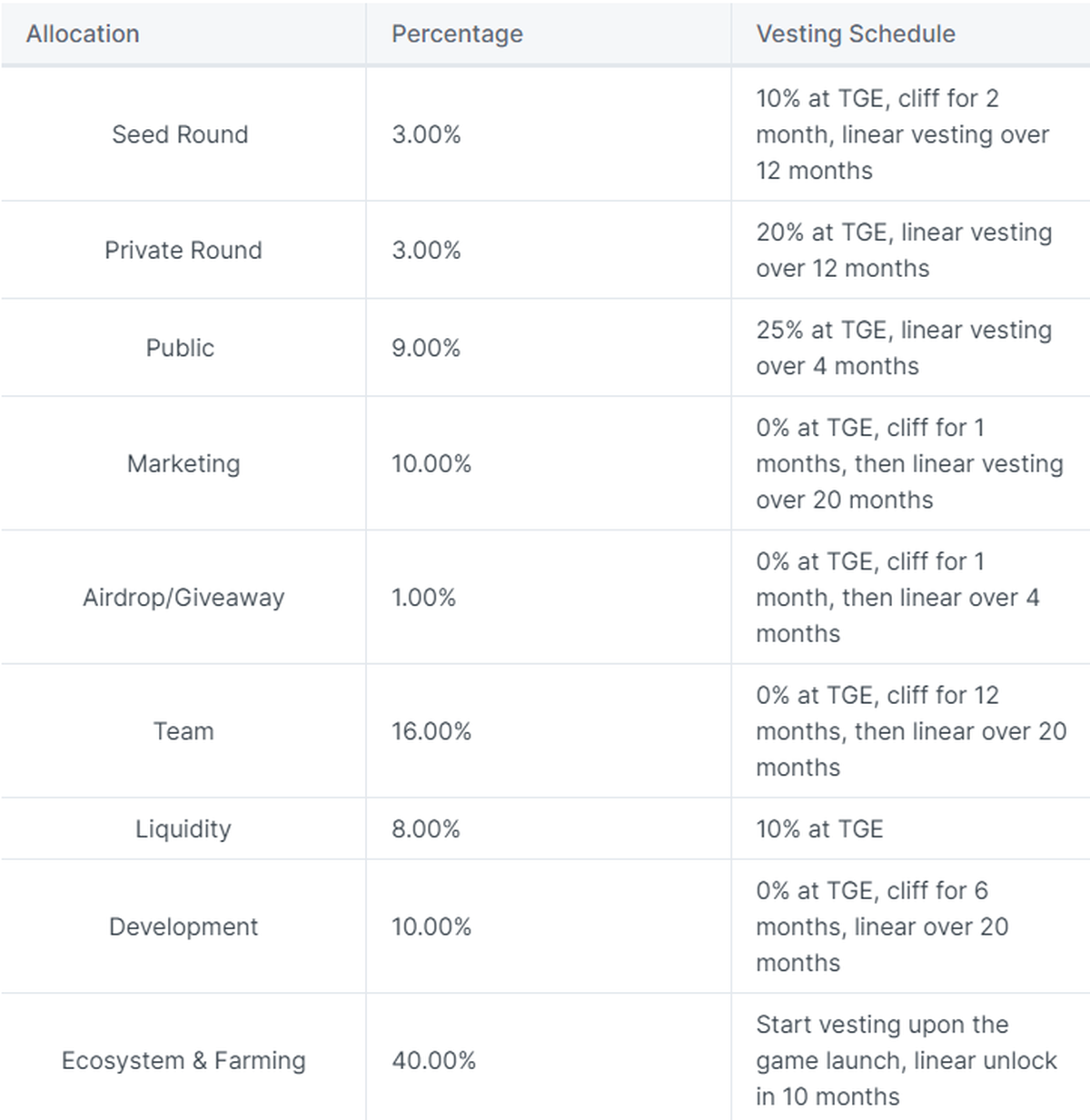
Task: Click the Ecosystem & Farming cell
Action: coord(183,1060)
